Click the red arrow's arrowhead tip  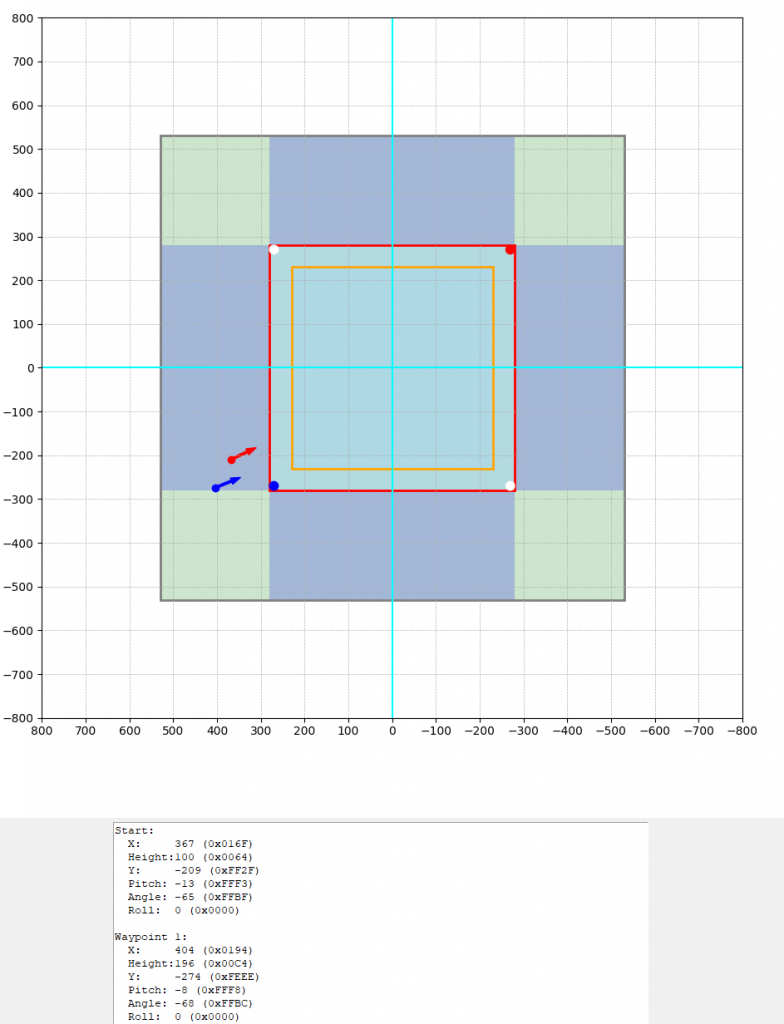pos(257,447)
